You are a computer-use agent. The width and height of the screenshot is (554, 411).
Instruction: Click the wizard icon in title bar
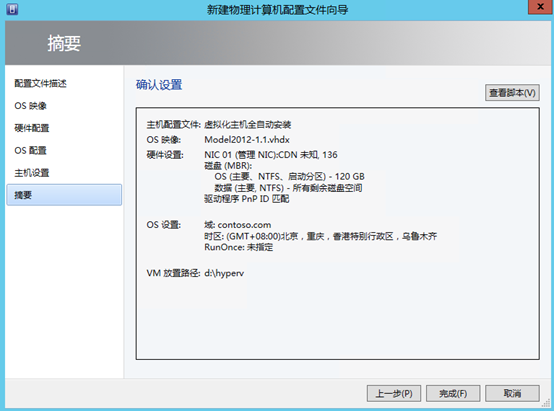[12, 9]
